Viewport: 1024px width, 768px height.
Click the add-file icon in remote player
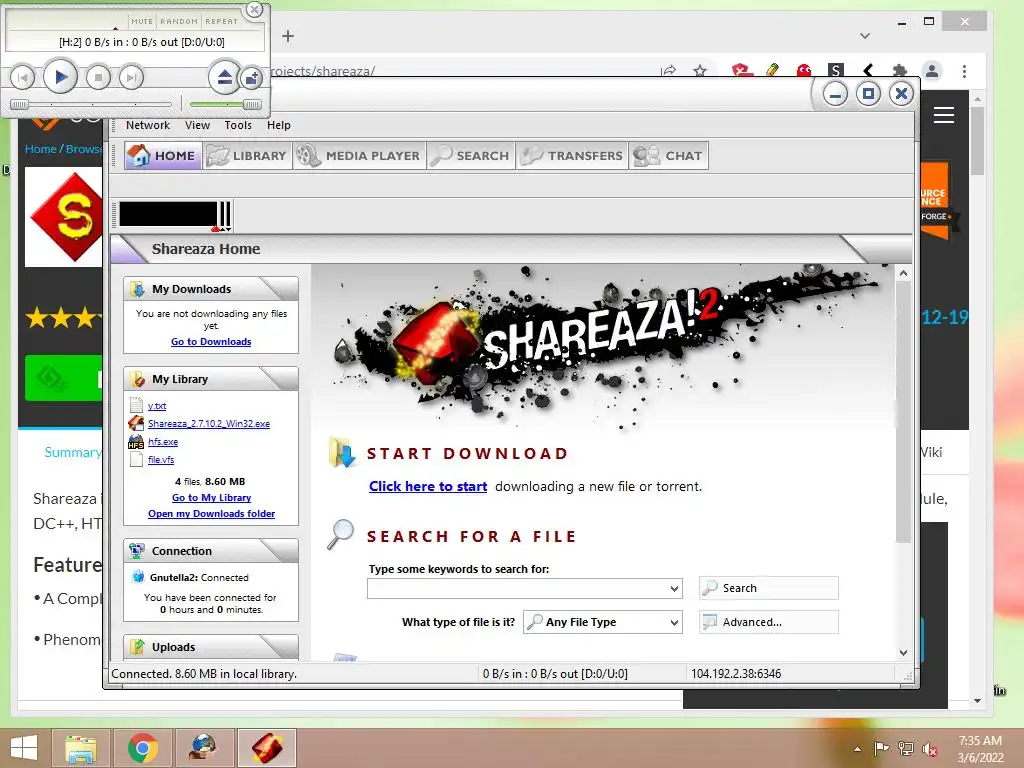tap(251, 78)
